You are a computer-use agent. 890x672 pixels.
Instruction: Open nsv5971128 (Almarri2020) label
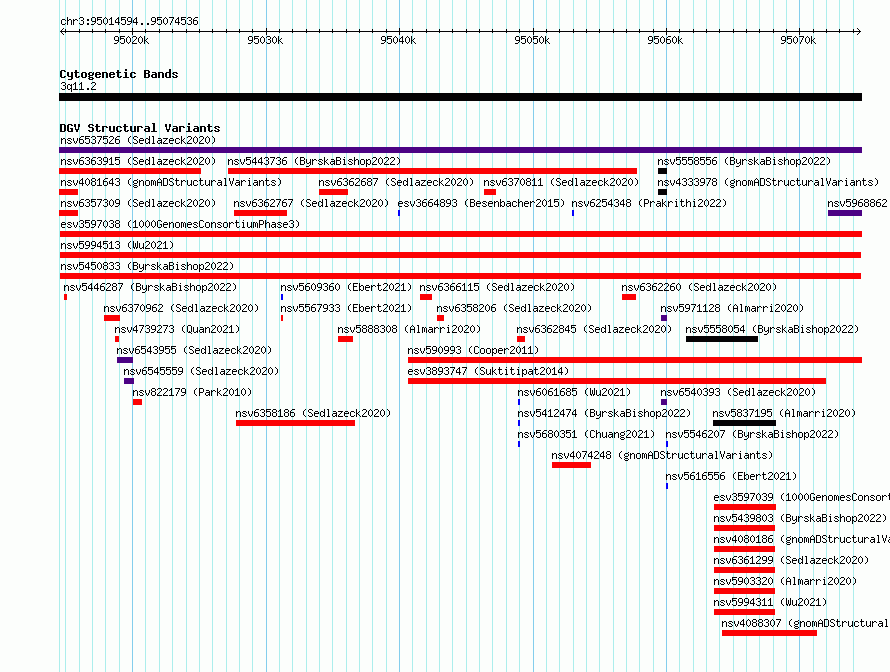732,308
